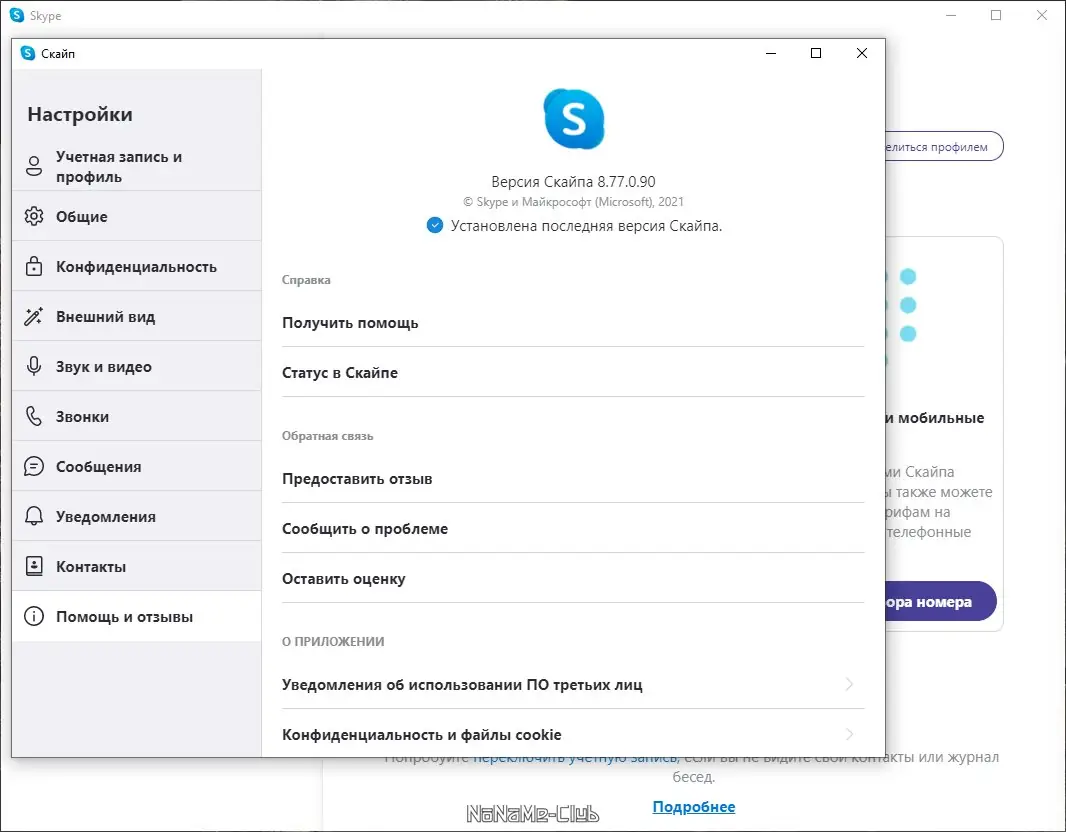This screenshot has width=1066, height=832.
Task: Maximize the background Skype main window
Action: (996, 15)
